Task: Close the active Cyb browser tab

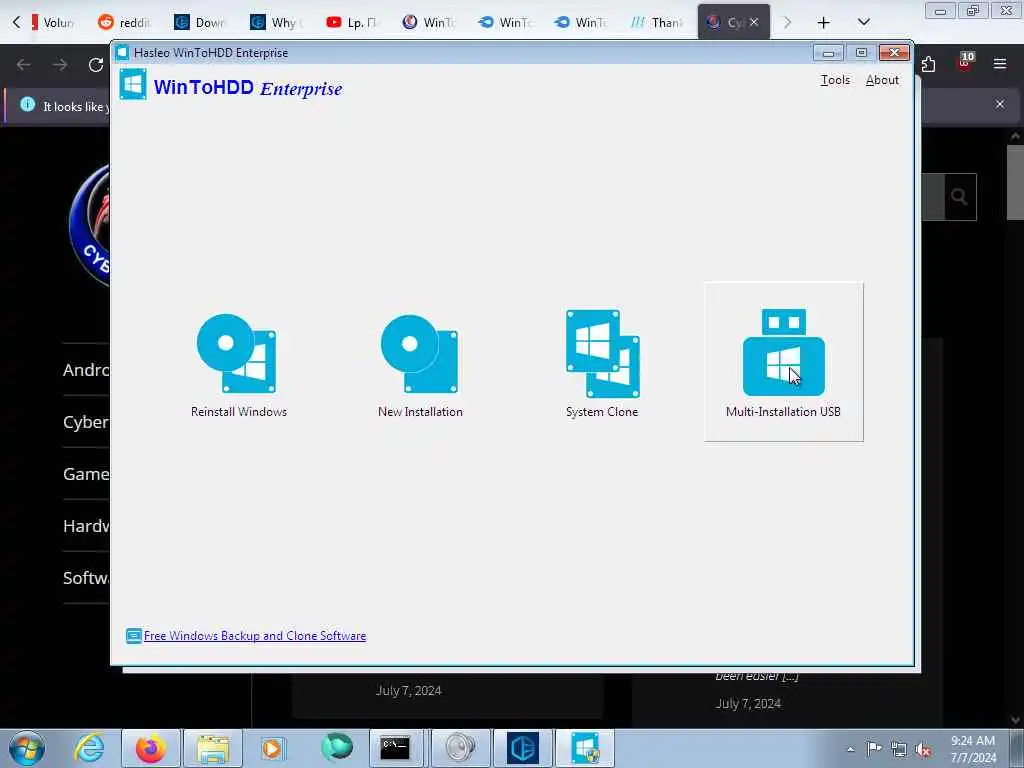Action: [x=754, y=22]
